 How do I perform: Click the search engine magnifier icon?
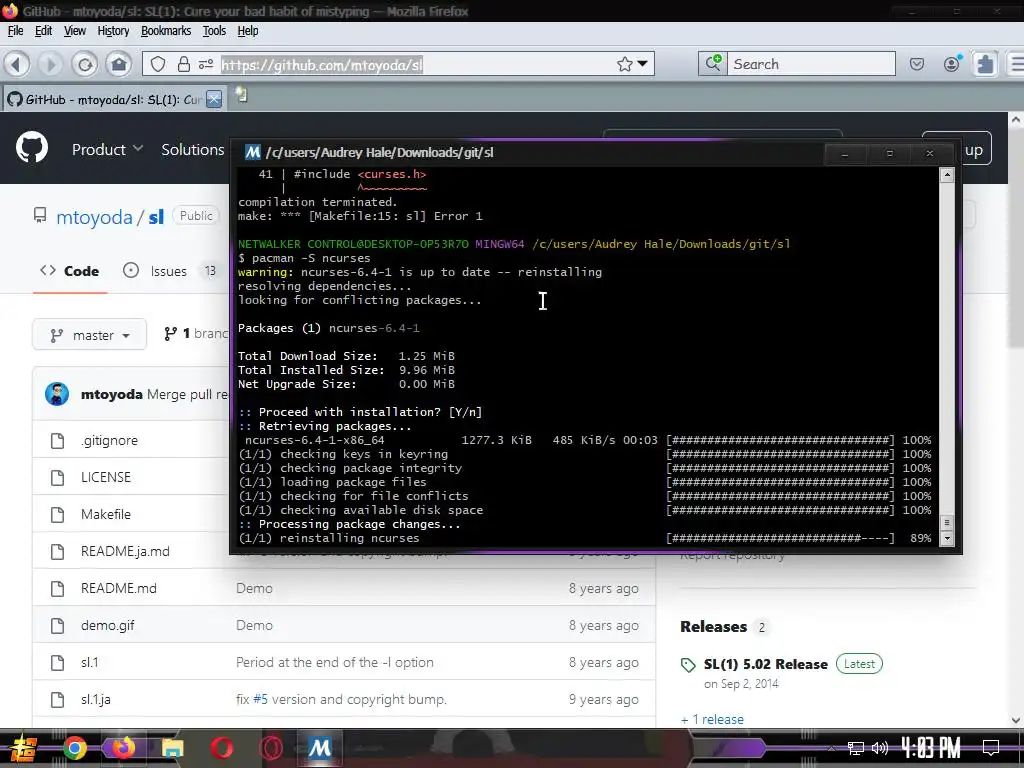point(712,63)
